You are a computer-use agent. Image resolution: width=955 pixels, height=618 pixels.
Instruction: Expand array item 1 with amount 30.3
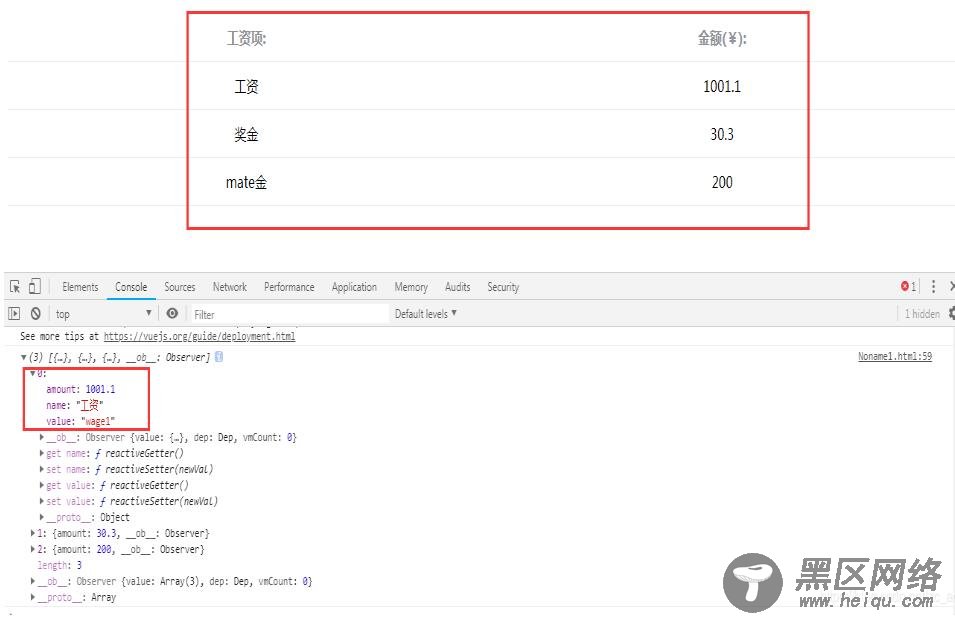[x=33, y=533]
